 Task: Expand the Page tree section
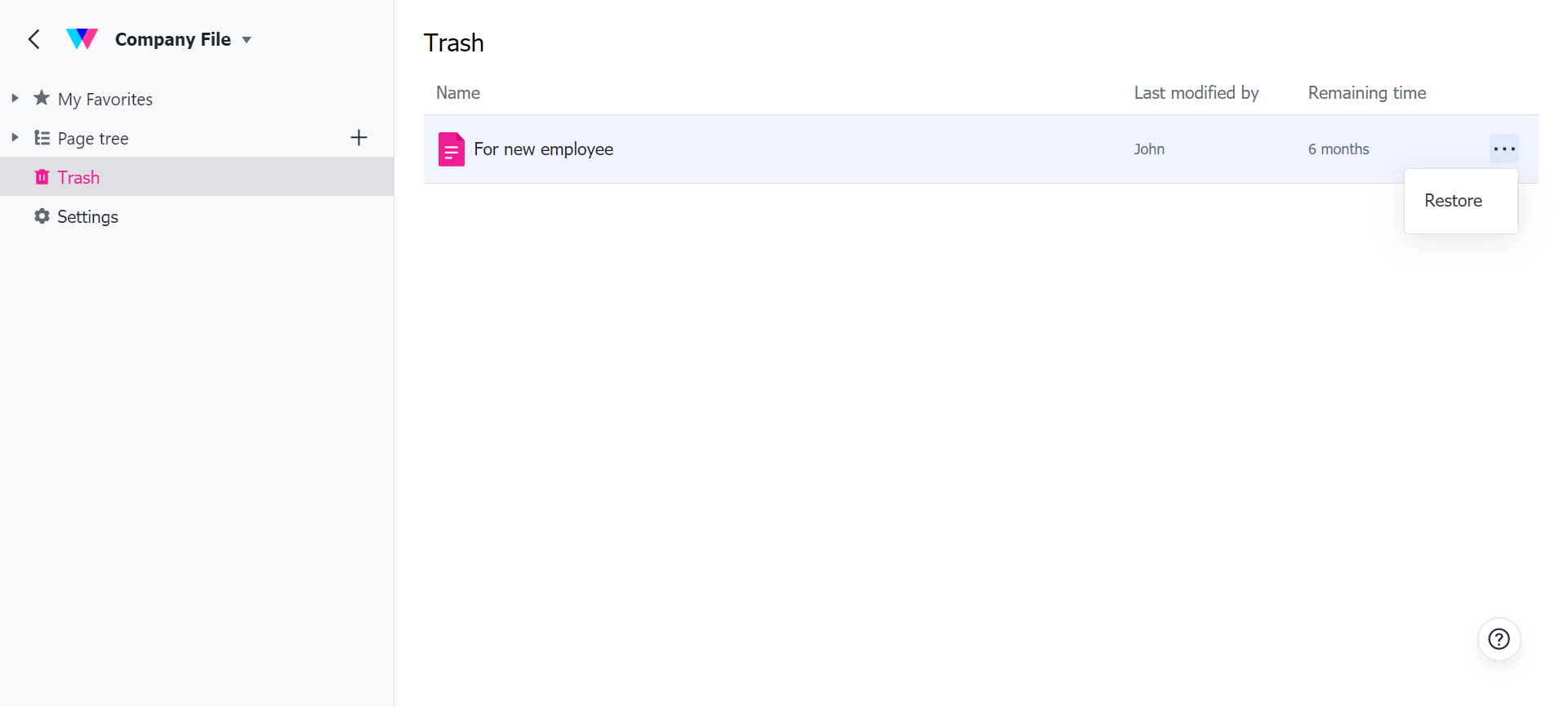15,138
